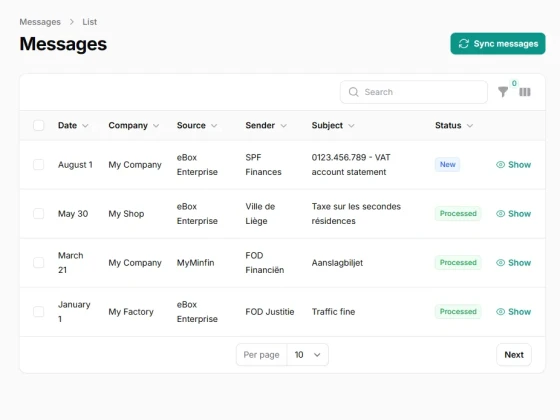
Task: Click the eye icon in August 1 row
Action: (500, 165)
